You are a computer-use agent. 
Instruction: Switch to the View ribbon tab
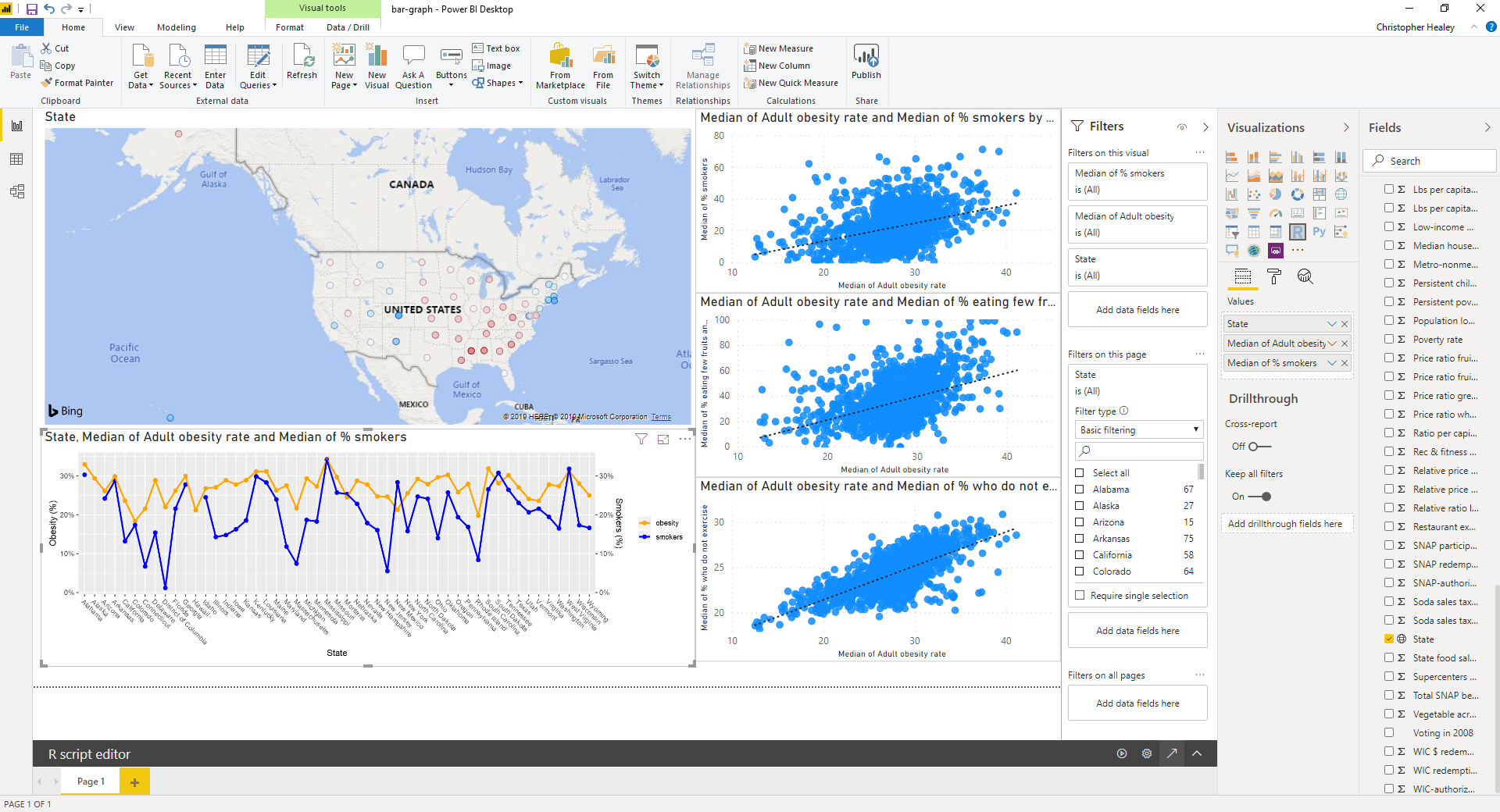click(x=124, y=27)
